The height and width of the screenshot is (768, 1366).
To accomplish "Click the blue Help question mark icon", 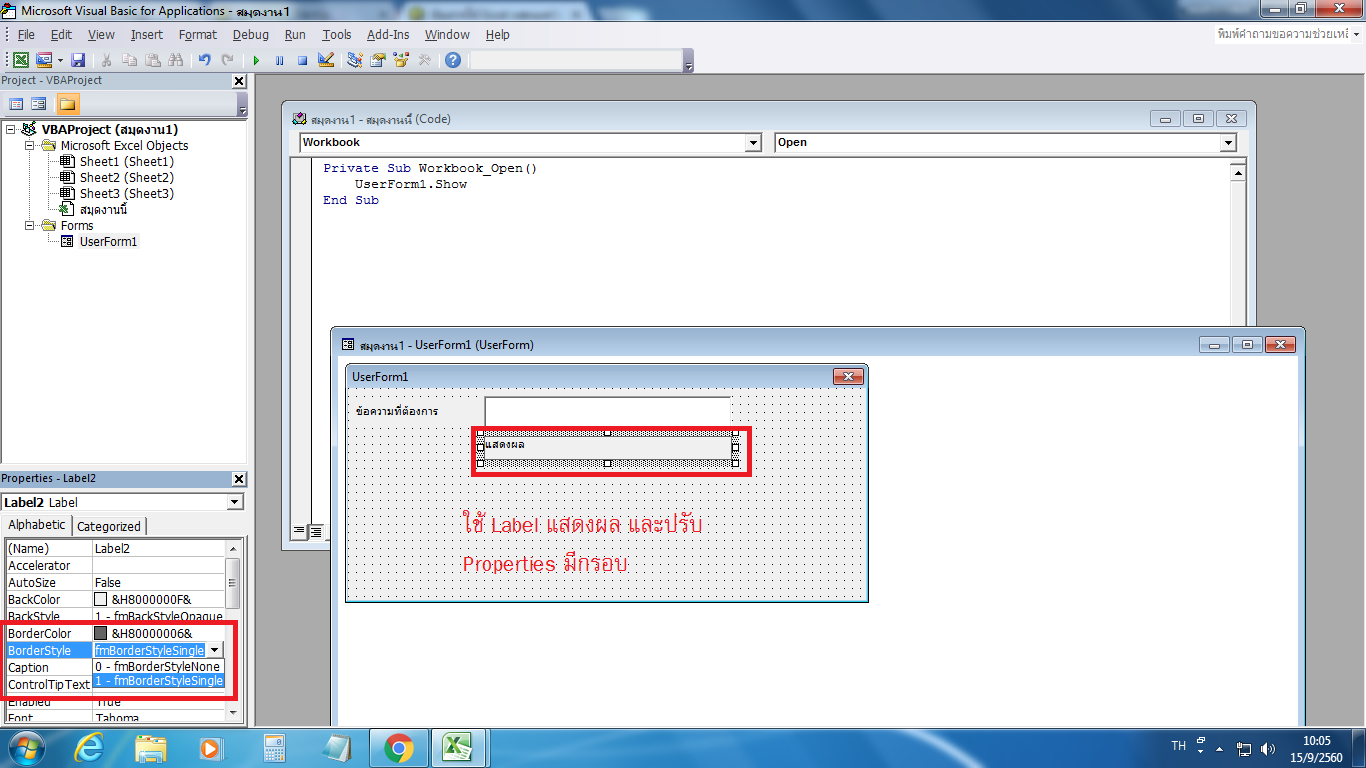I will [x=453, y=60].
